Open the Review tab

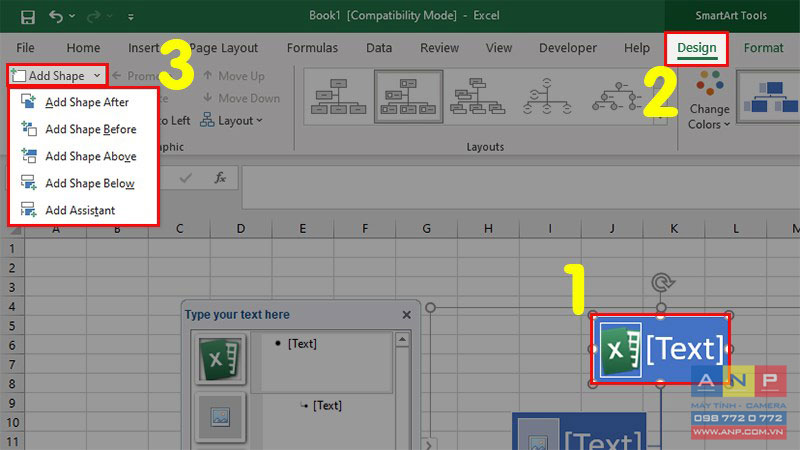(x=439, y=48)
